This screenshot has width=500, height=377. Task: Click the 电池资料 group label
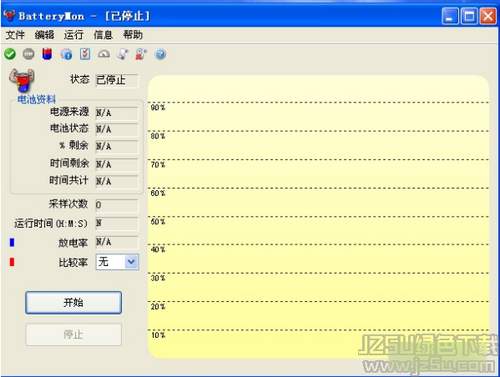click(x=37, y=99)
